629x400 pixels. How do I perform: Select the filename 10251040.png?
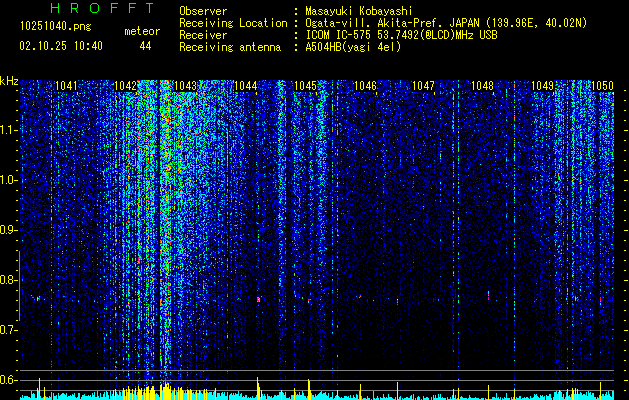56,27
